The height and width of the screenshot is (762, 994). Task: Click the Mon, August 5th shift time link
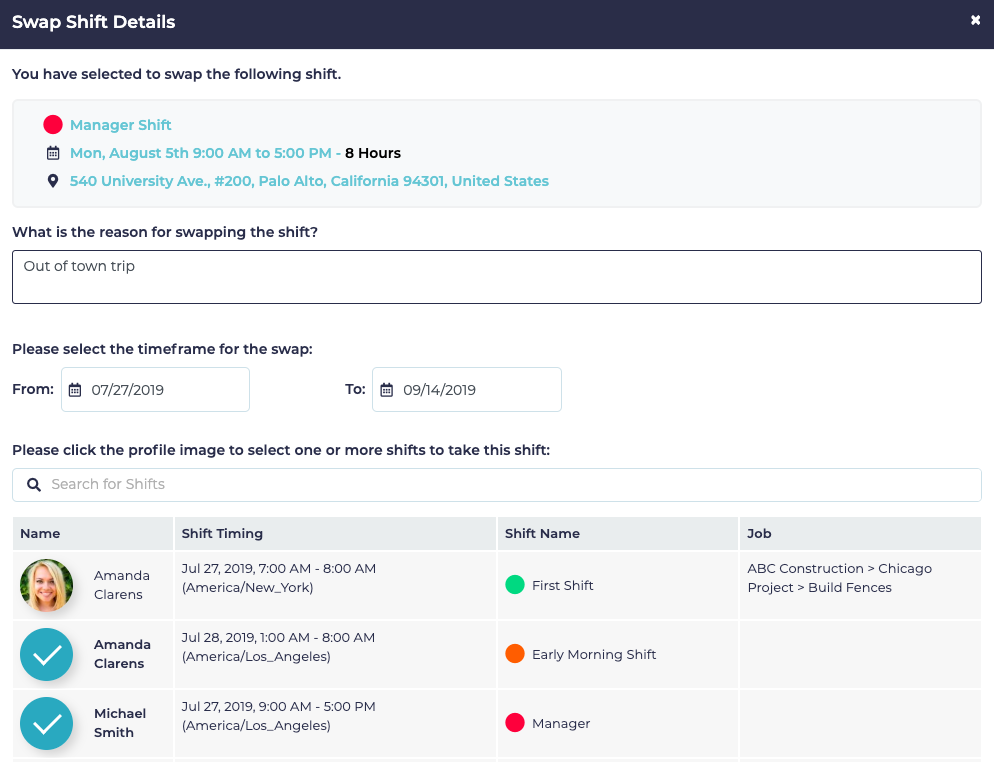coord(200,153)
